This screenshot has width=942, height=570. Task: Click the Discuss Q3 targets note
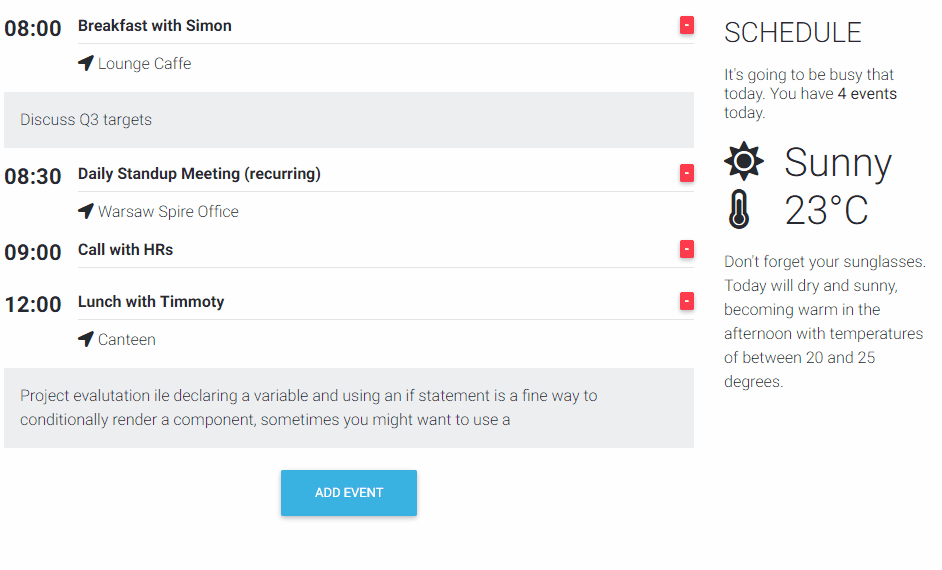86,120
